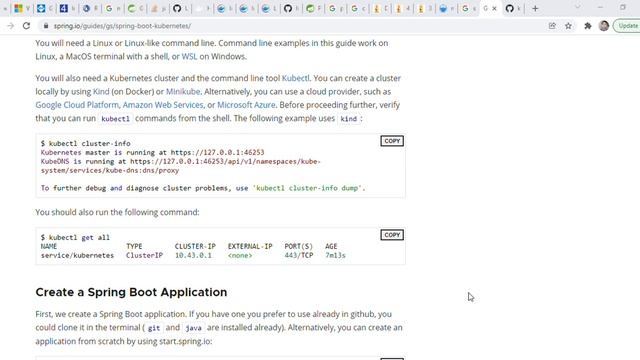Screen dimensions: 640x360
Task: Open the share page icon
Action: click(552, 26)
